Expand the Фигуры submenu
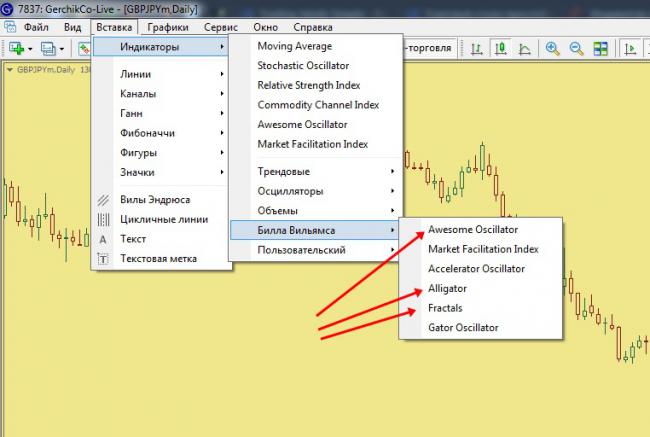The width and height of the screenshot is (650, 437). tap(161, 153)
